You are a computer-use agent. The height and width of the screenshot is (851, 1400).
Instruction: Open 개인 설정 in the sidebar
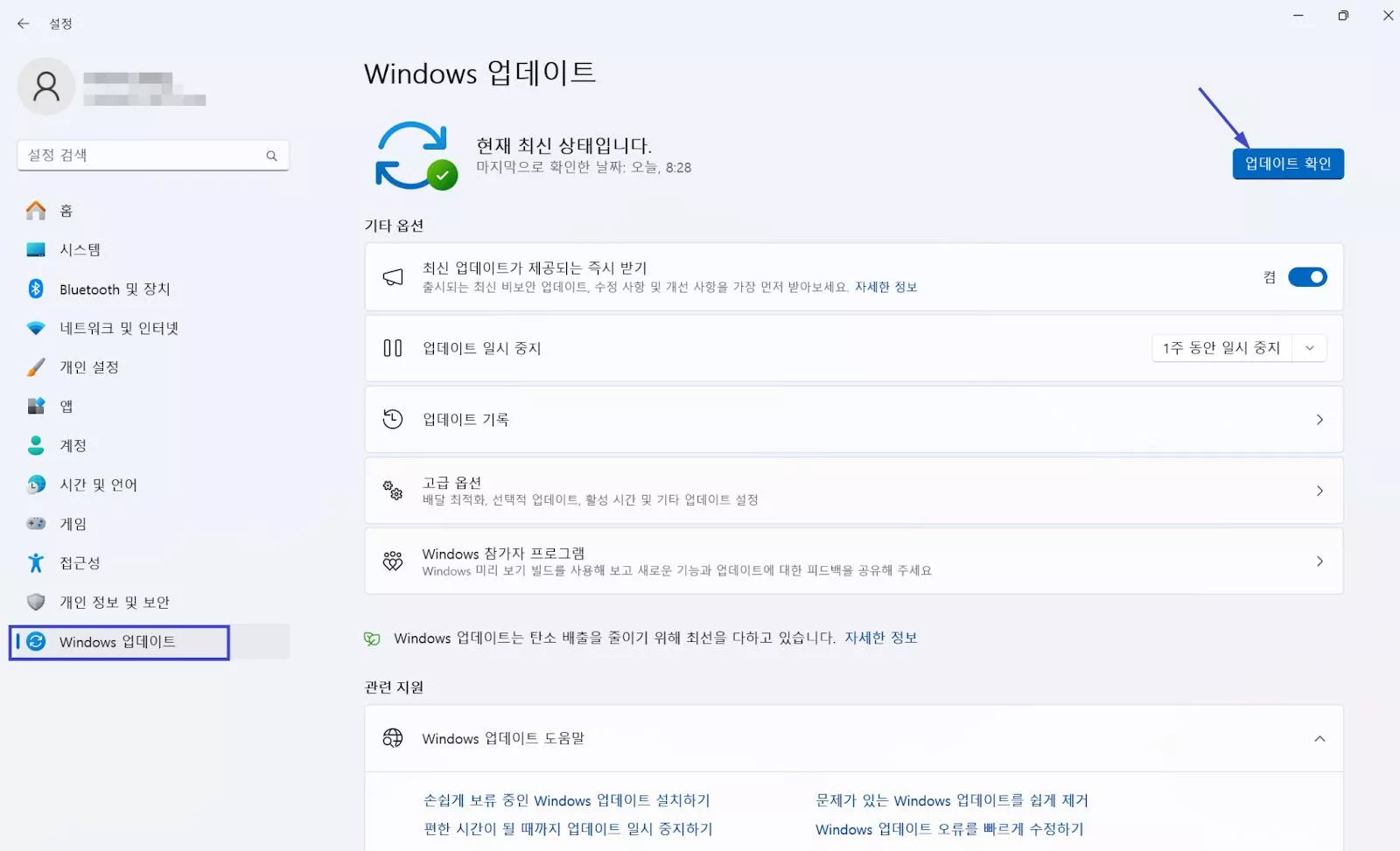coord(153,367)
